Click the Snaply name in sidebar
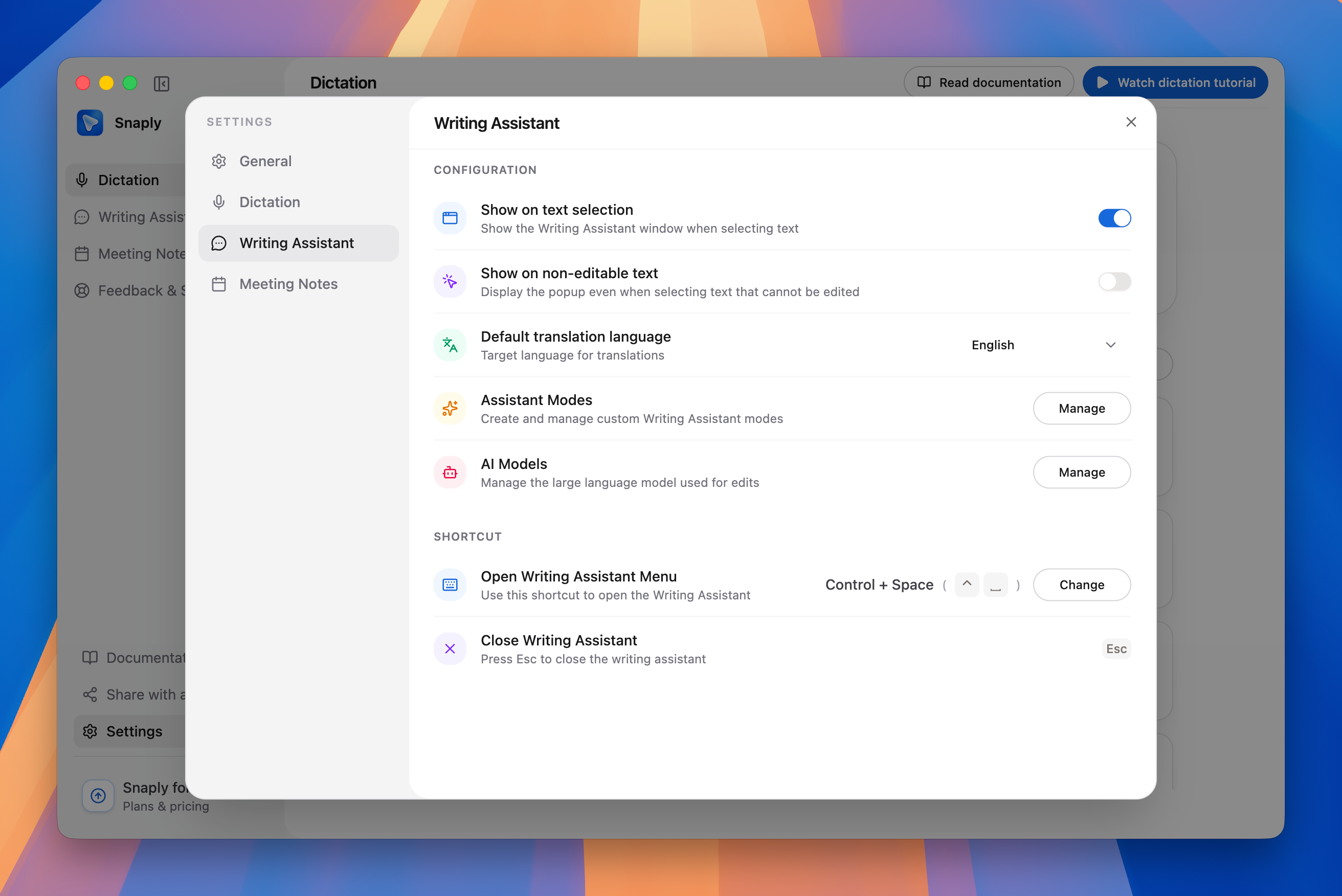The image size is (1342, 896). (x=138, y=123)
